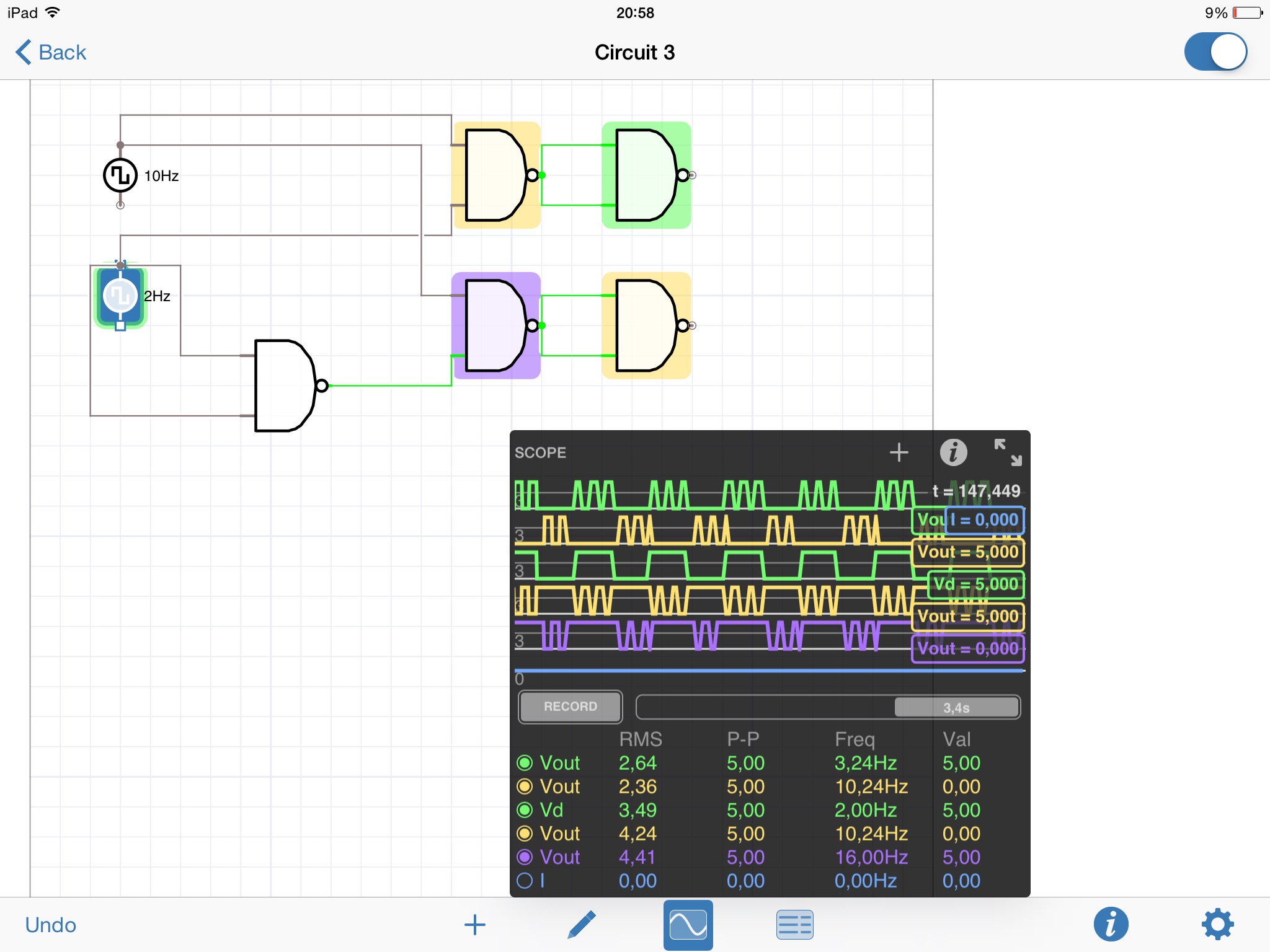
Task: Click the green Vd = 5,000 scope label
Action: [976, 584]
